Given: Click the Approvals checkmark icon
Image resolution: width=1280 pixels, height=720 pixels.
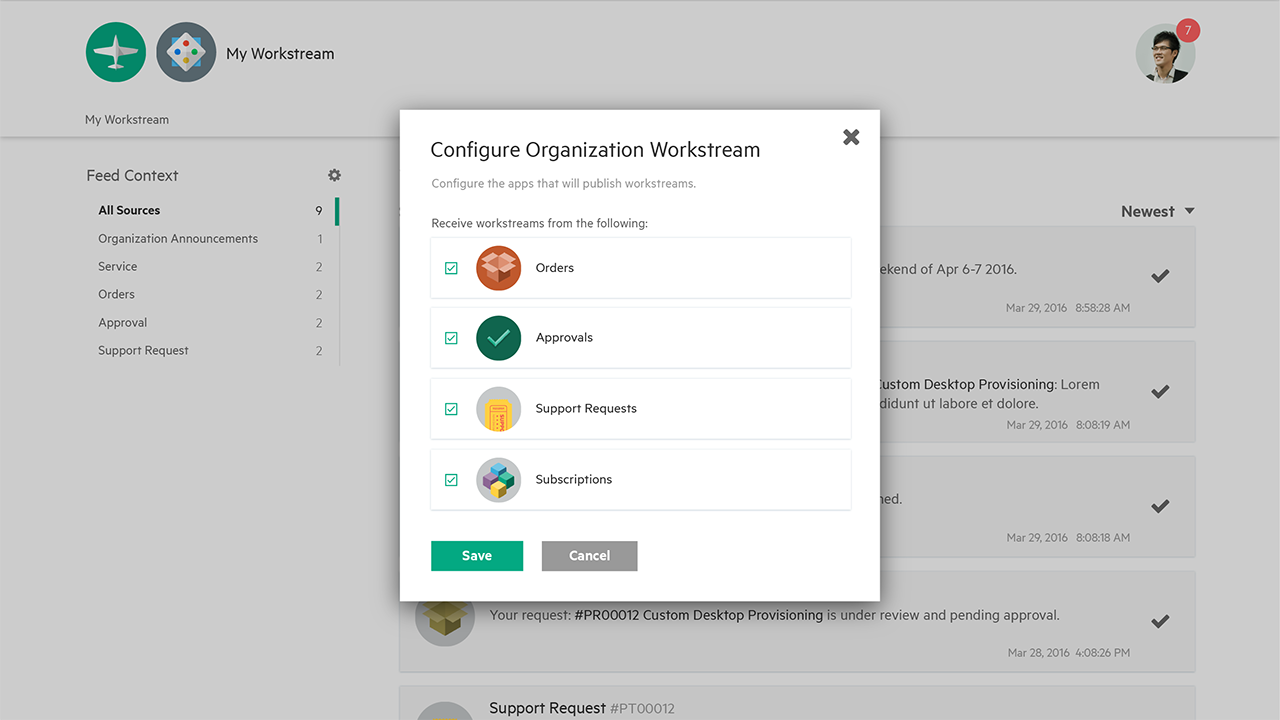Looking at the screenshot, I should (499, 338).
